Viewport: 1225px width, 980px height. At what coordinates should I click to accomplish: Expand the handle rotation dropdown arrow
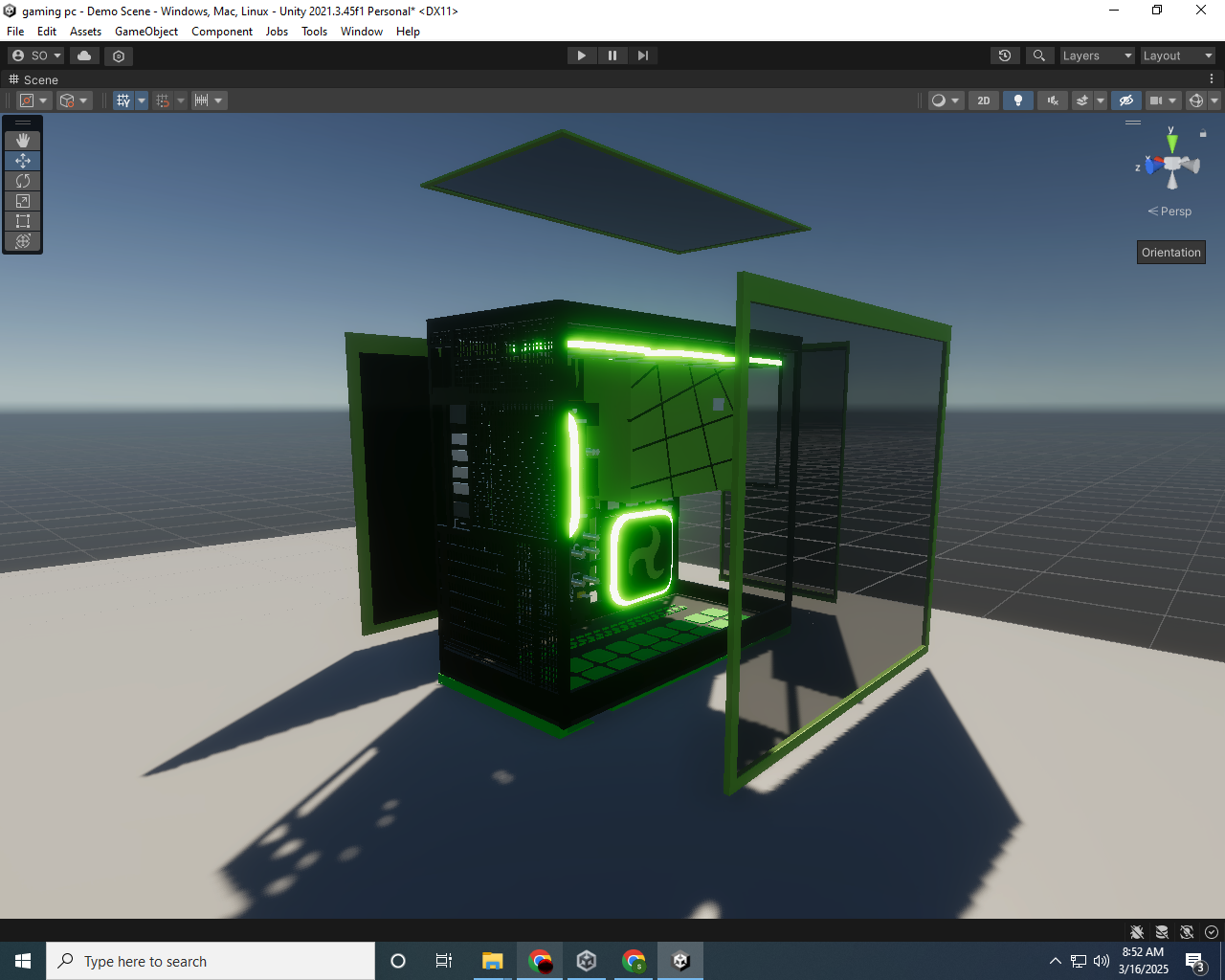tap(83, 100)
